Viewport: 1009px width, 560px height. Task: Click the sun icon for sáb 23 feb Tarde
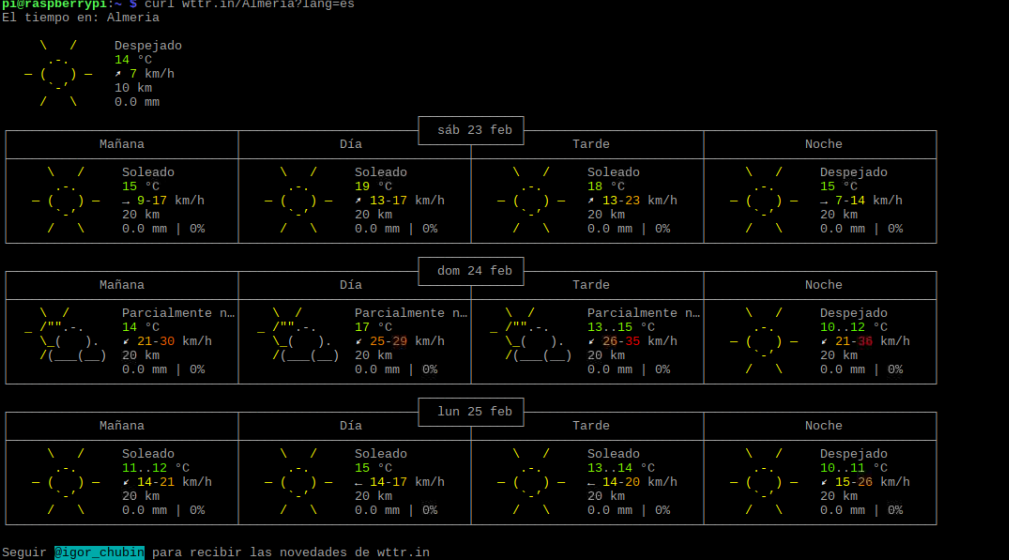coord(531,200)
